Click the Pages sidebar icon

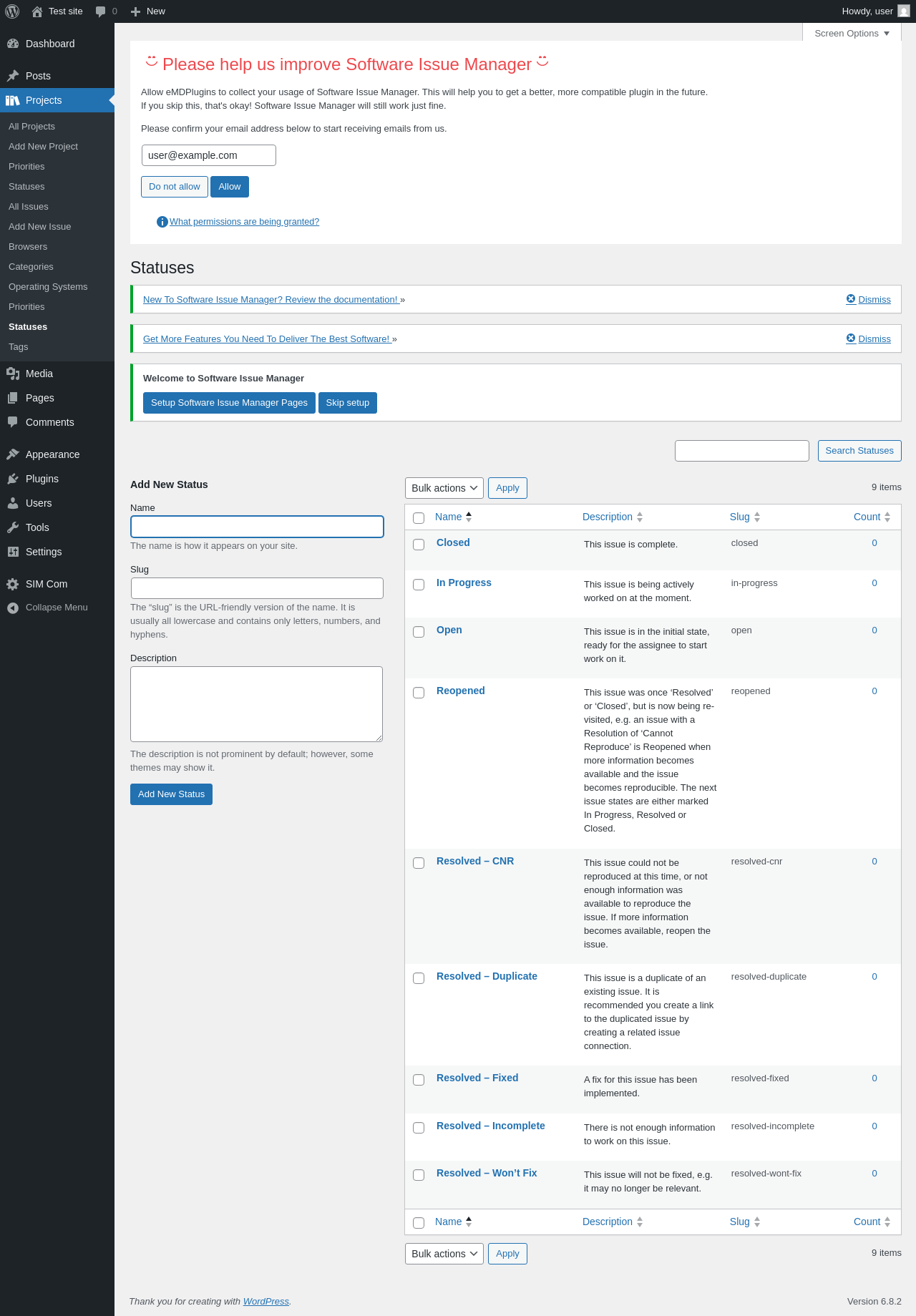coord(13,398)
